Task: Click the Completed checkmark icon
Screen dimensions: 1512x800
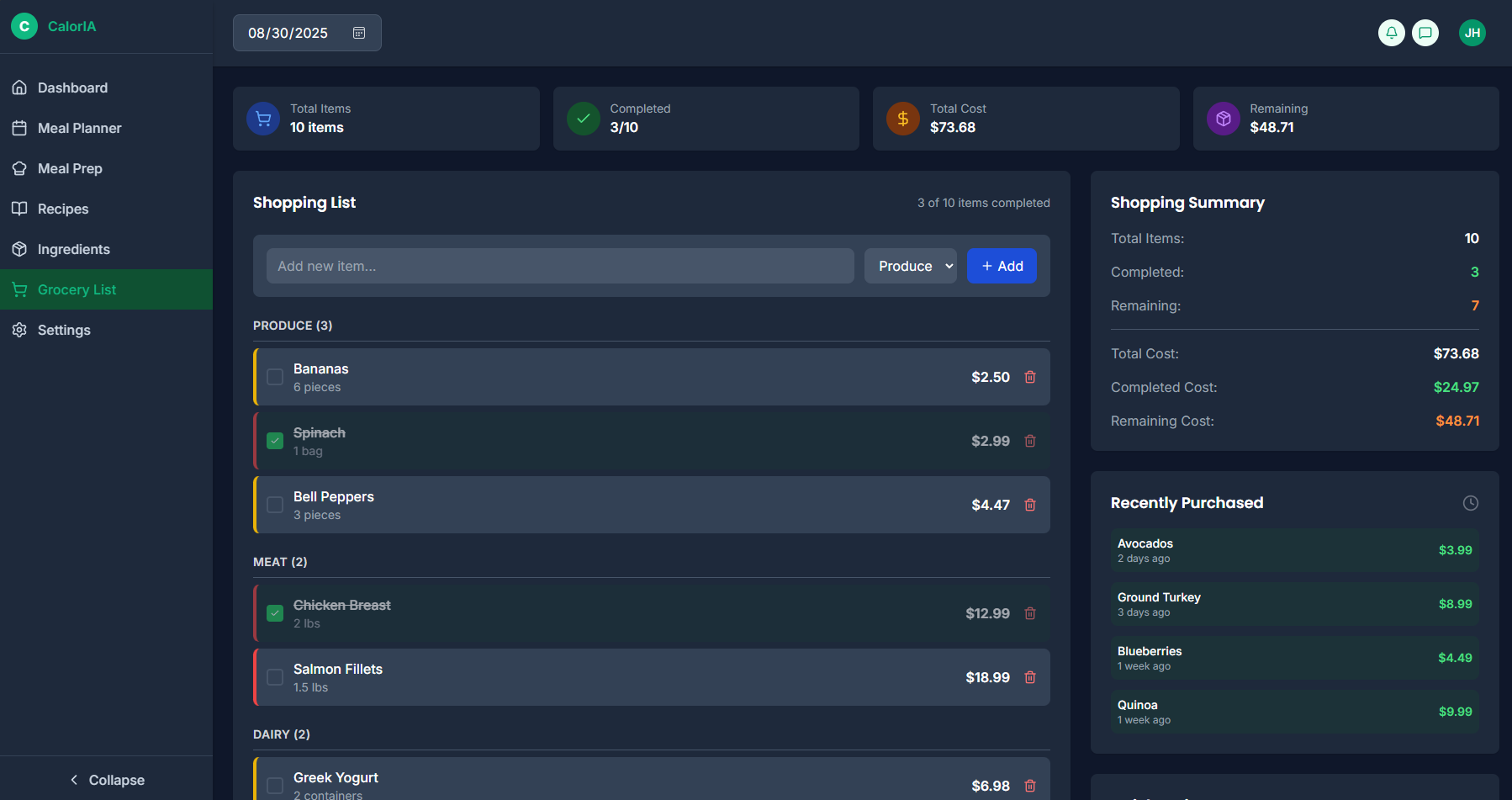Action: coord(584,119)
